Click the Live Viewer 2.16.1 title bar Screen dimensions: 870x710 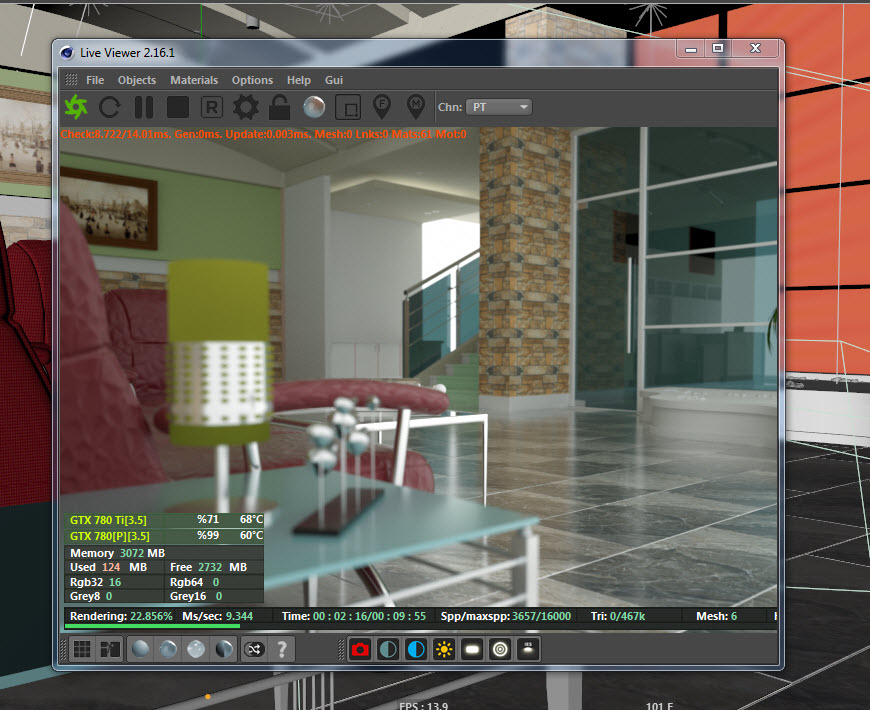pyautogui.click(x=366, y=53)
